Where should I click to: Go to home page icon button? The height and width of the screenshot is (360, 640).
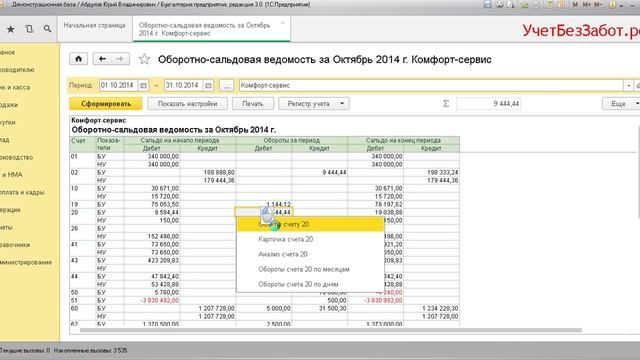(78, 59)
